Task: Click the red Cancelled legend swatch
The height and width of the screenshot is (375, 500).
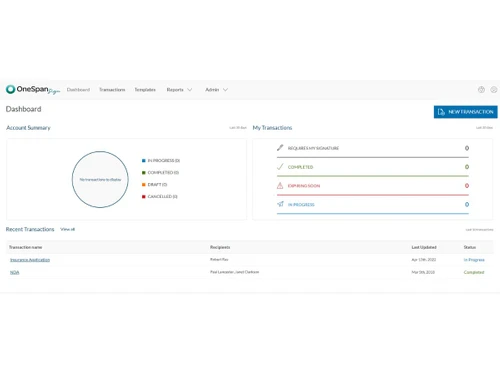Action: pos(144,197)
